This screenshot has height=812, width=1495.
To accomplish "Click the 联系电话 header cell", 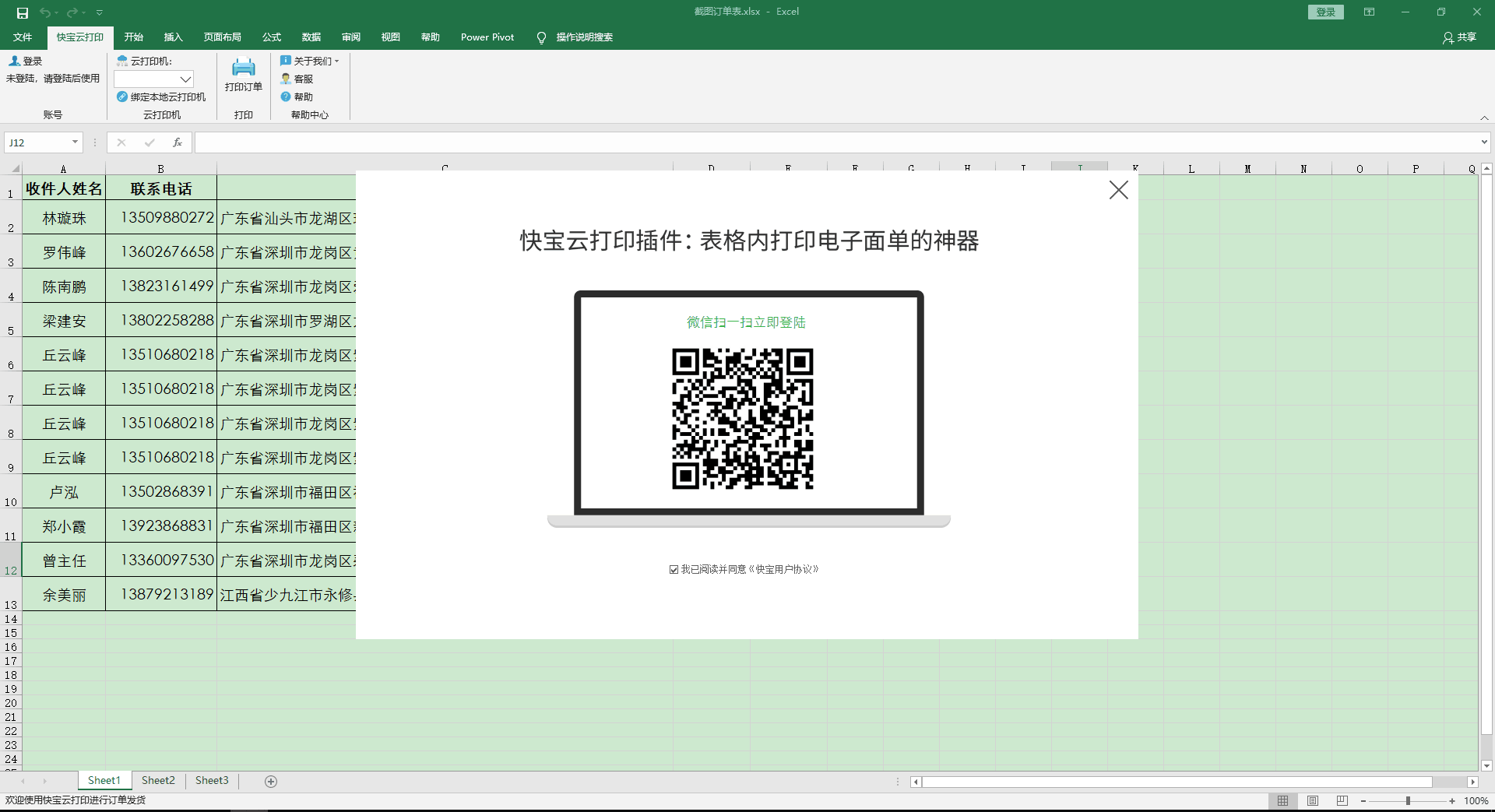I will (x=161, y=188).
